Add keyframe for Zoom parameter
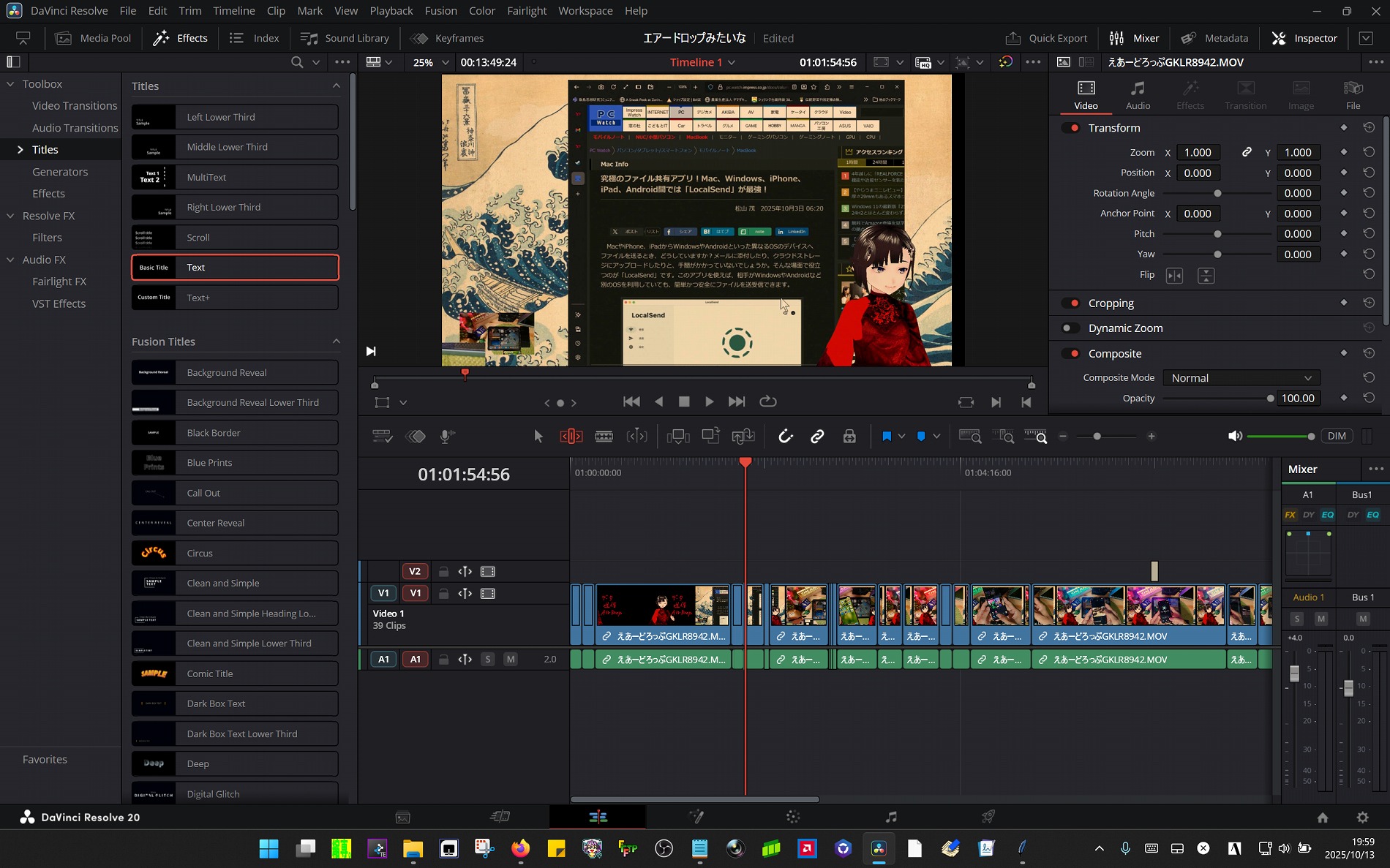 (1344, 152)
